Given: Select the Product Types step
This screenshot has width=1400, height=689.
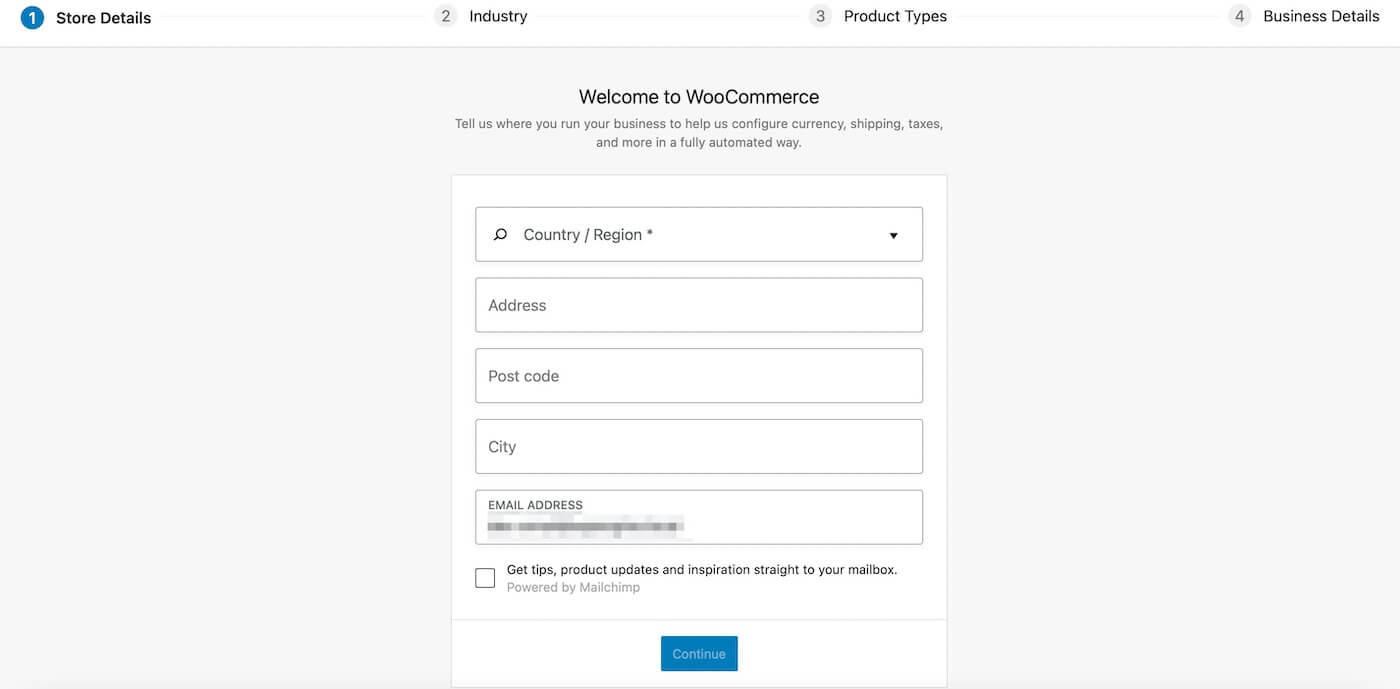Looking at the screenshot, I should 894,15.
